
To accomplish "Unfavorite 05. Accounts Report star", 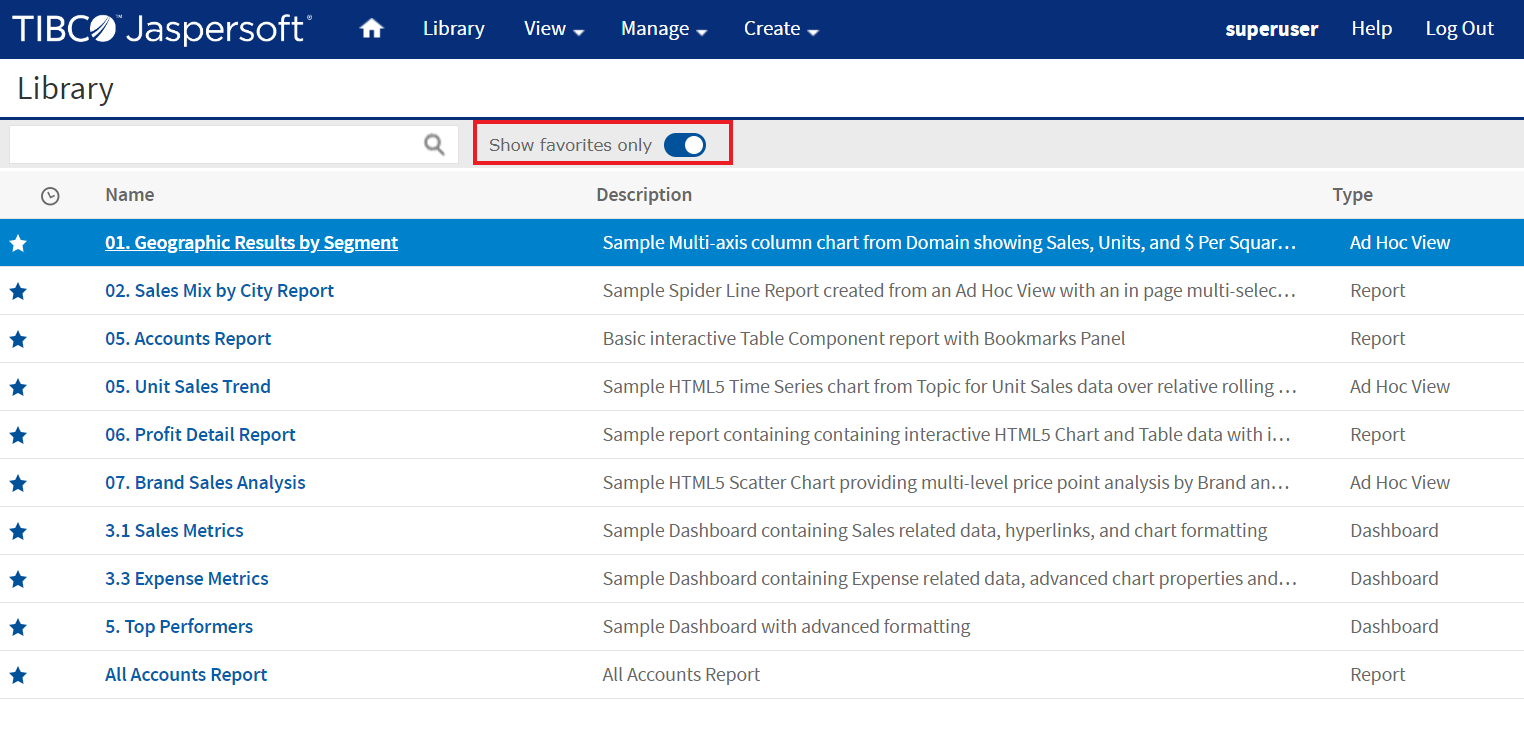I will 18,339.
